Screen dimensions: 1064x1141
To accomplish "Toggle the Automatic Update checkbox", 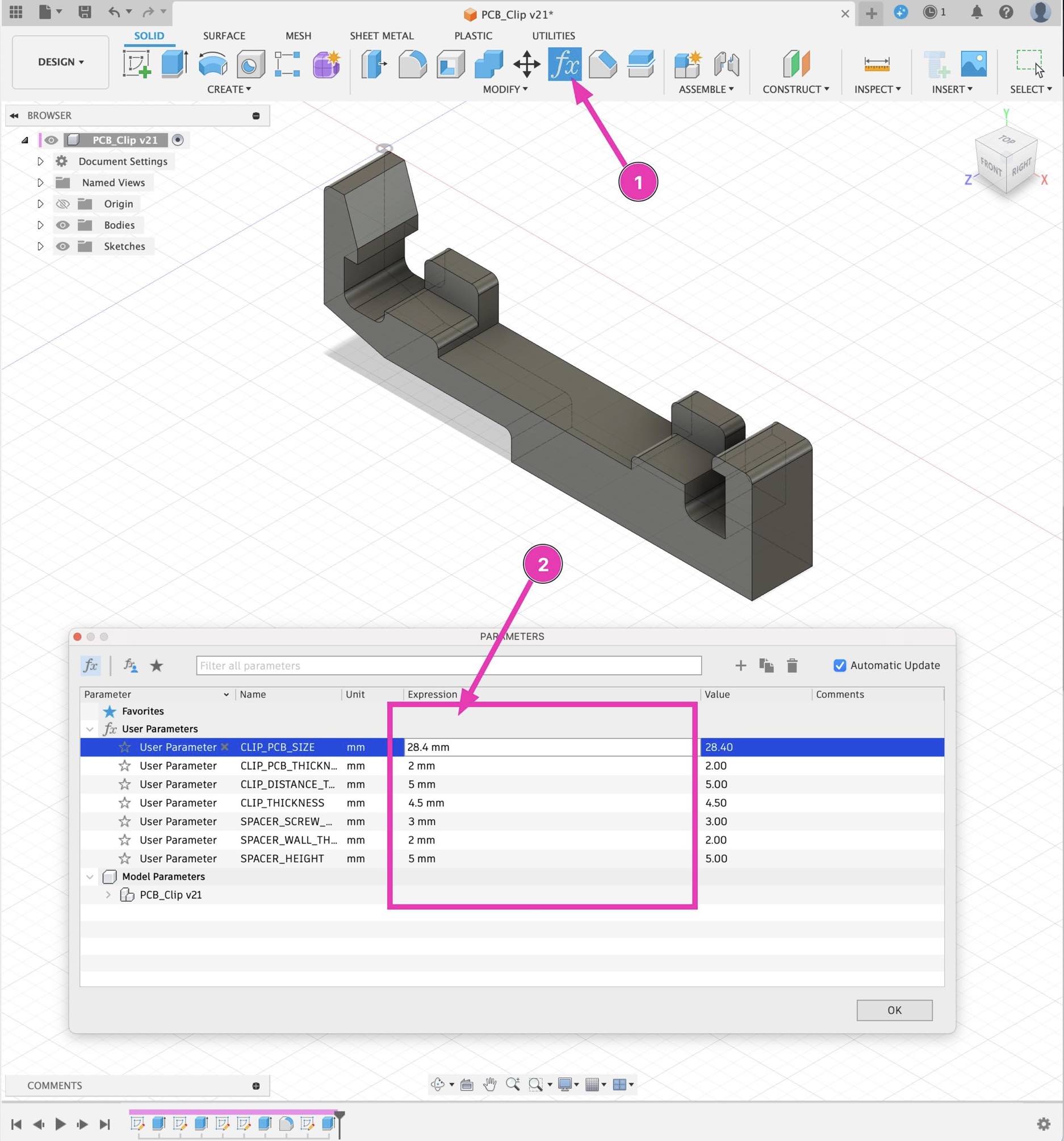I will point(840,665).
